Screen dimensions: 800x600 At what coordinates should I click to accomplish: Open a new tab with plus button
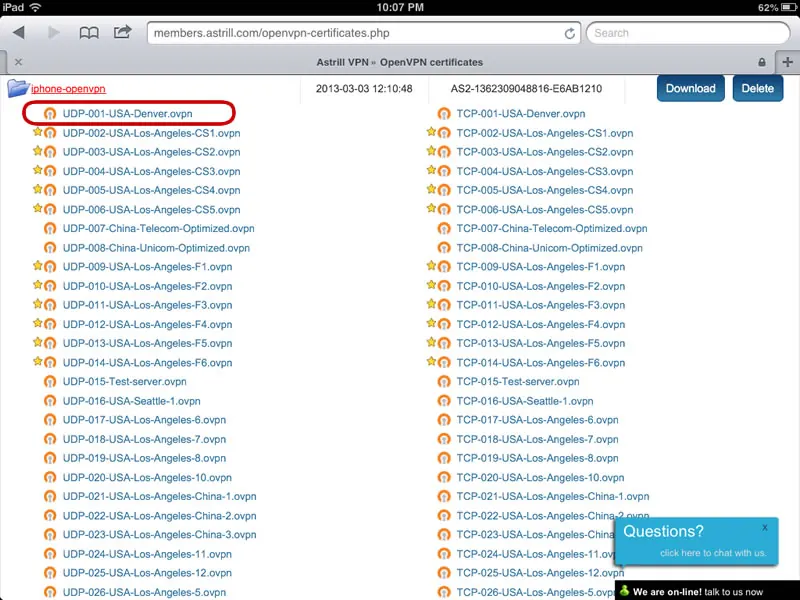coord(787,62)
